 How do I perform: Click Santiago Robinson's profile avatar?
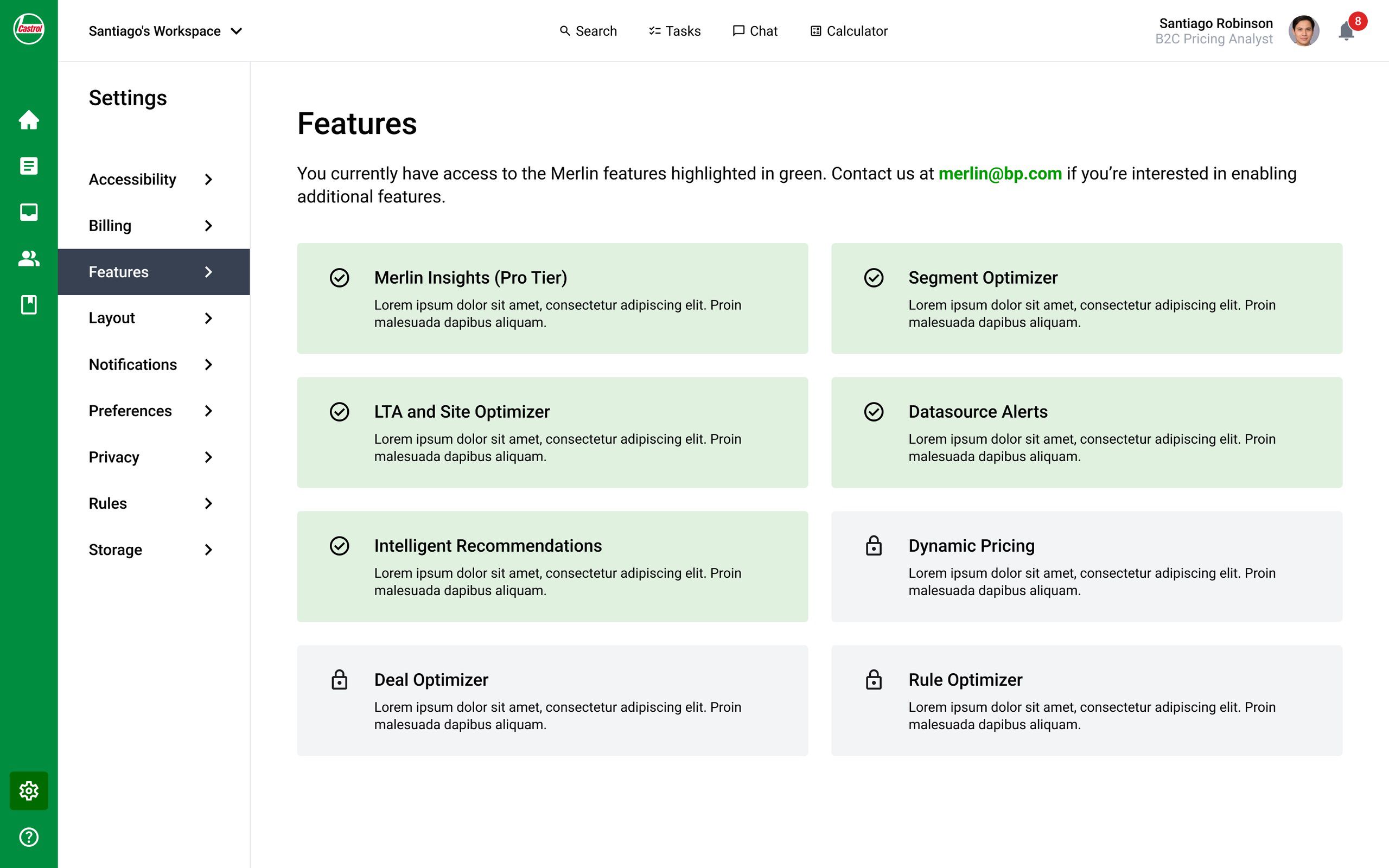click(x=1303, y=30)
